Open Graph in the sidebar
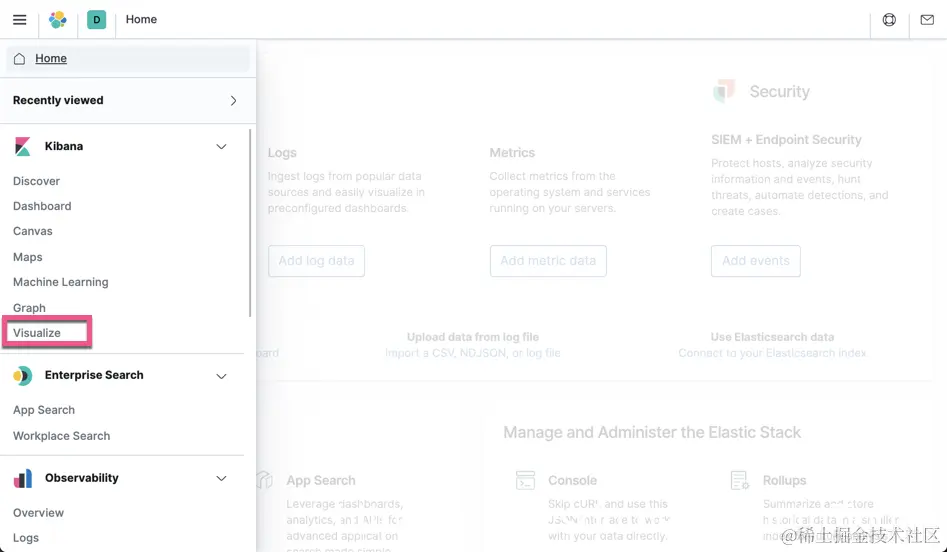 (x=29, y=308)
